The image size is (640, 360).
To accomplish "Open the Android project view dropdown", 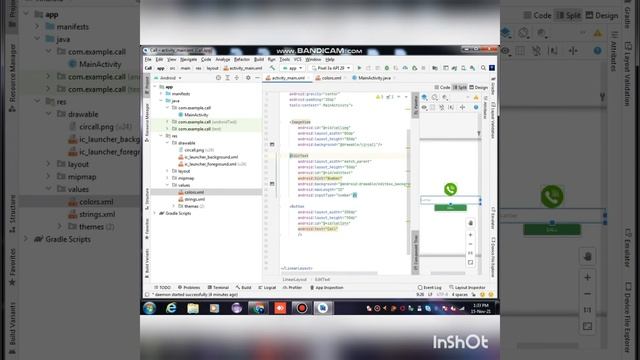I will [x=168, y=78].
